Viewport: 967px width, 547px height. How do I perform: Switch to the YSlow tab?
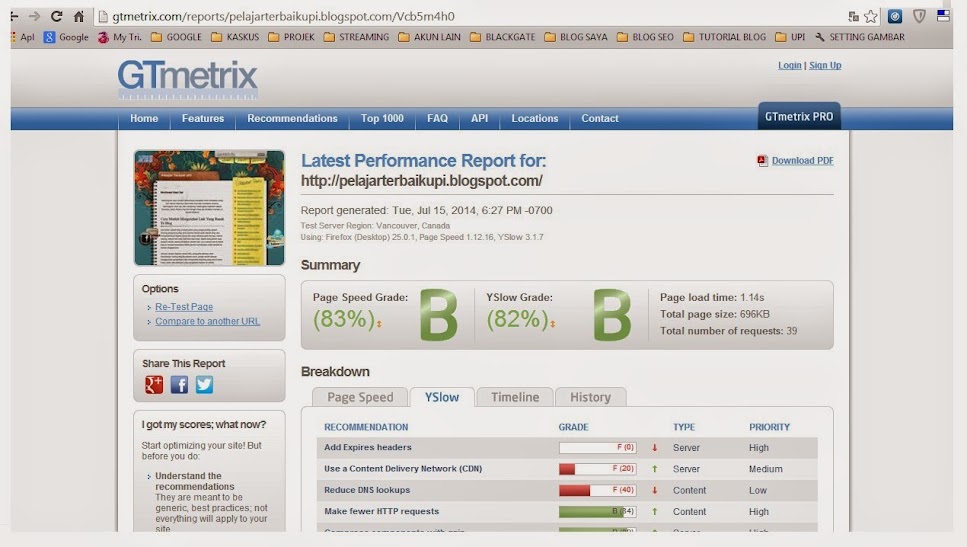click(442, 397)
